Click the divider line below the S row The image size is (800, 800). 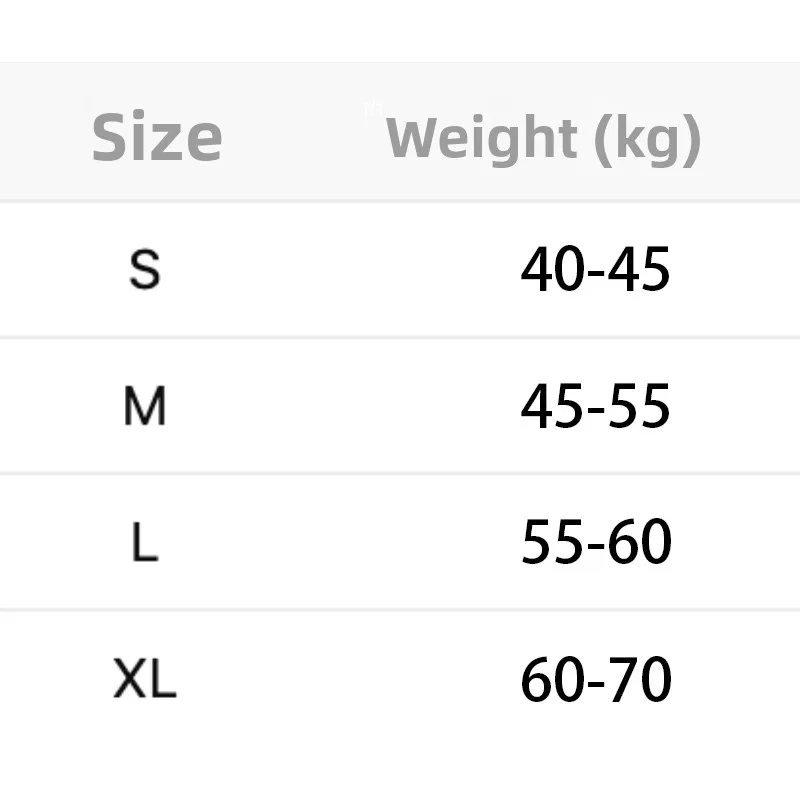coord(400,337)
